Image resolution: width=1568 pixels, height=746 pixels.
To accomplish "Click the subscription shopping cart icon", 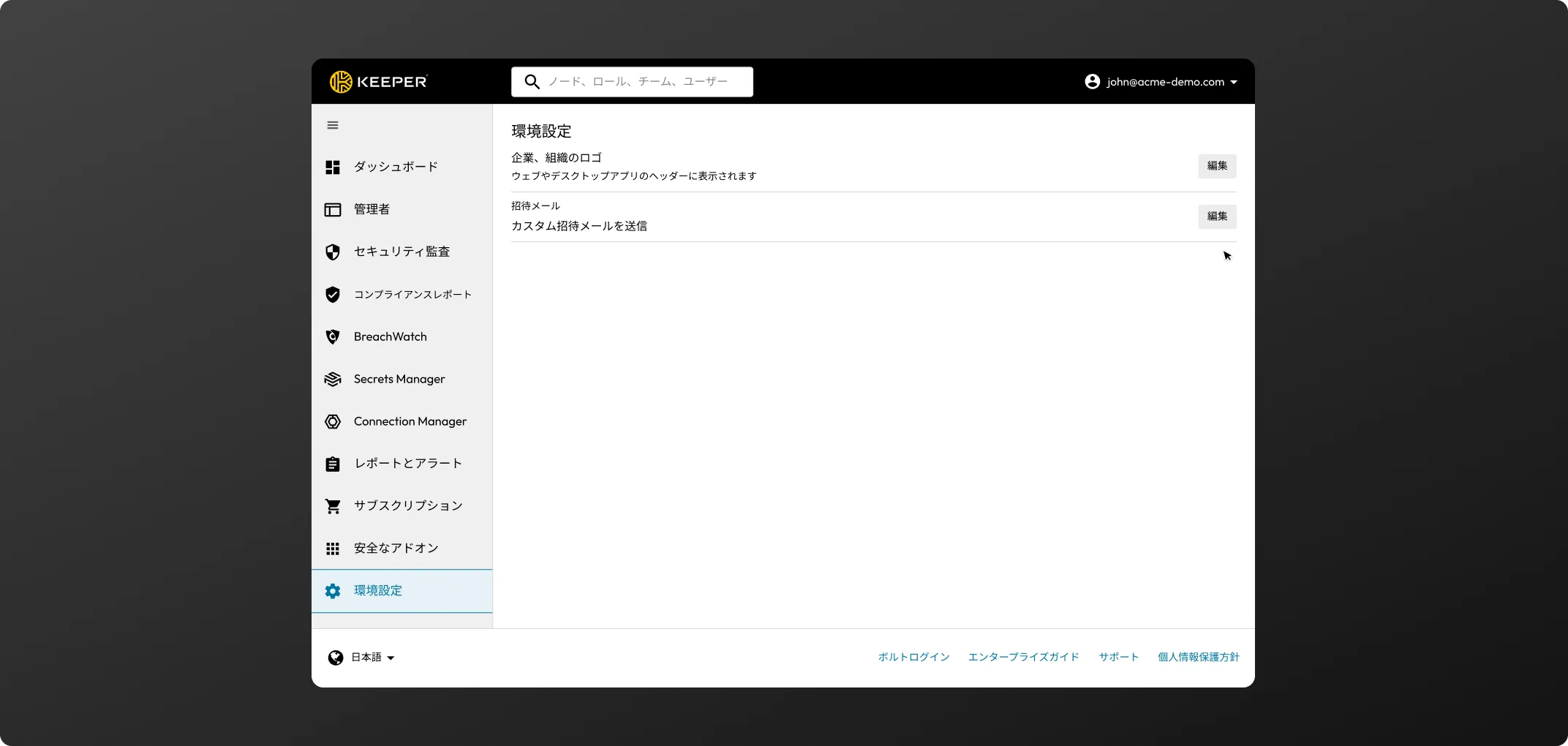I will 333,506.
